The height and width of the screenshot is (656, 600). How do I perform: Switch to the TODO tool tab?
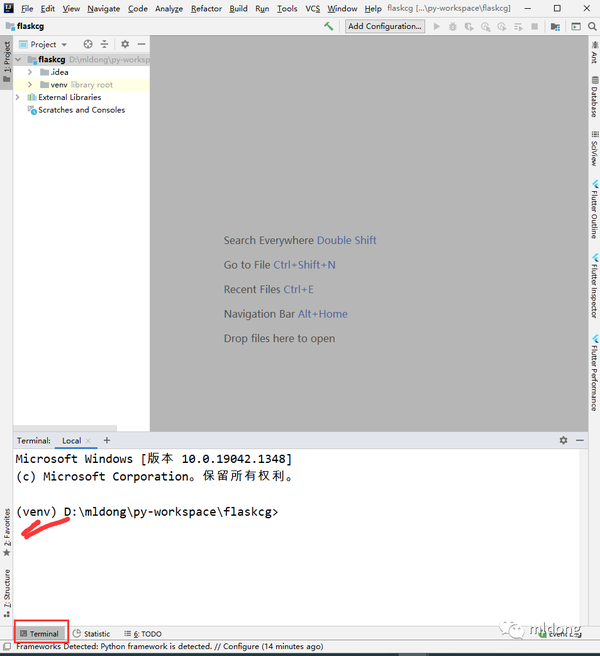pyautogui.click(x=143, y=634)
